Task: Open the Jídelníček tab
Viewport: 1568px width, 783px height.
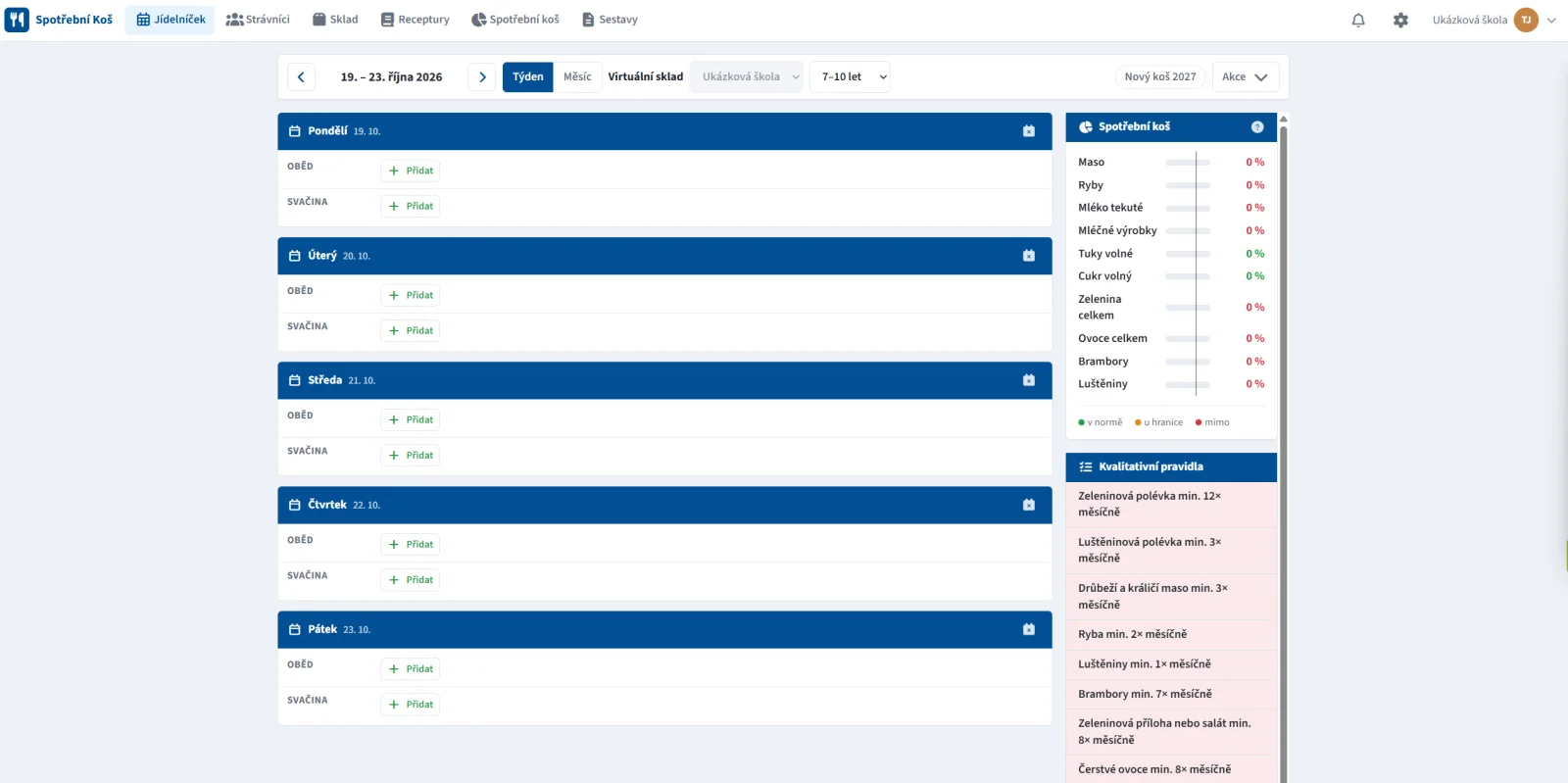Action: (x=171, y=20)
